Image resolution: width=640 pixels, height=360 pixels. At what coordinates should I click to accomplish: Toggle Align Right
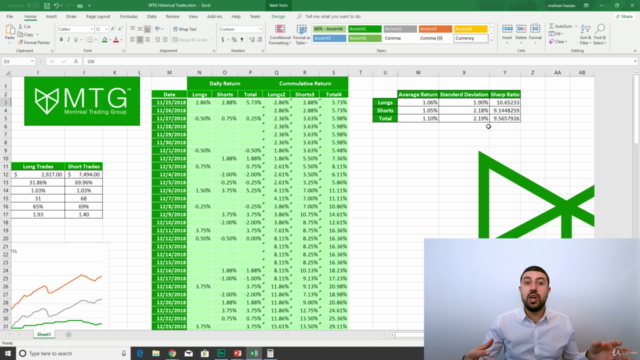pyautogui.click(x=147, y=40)
